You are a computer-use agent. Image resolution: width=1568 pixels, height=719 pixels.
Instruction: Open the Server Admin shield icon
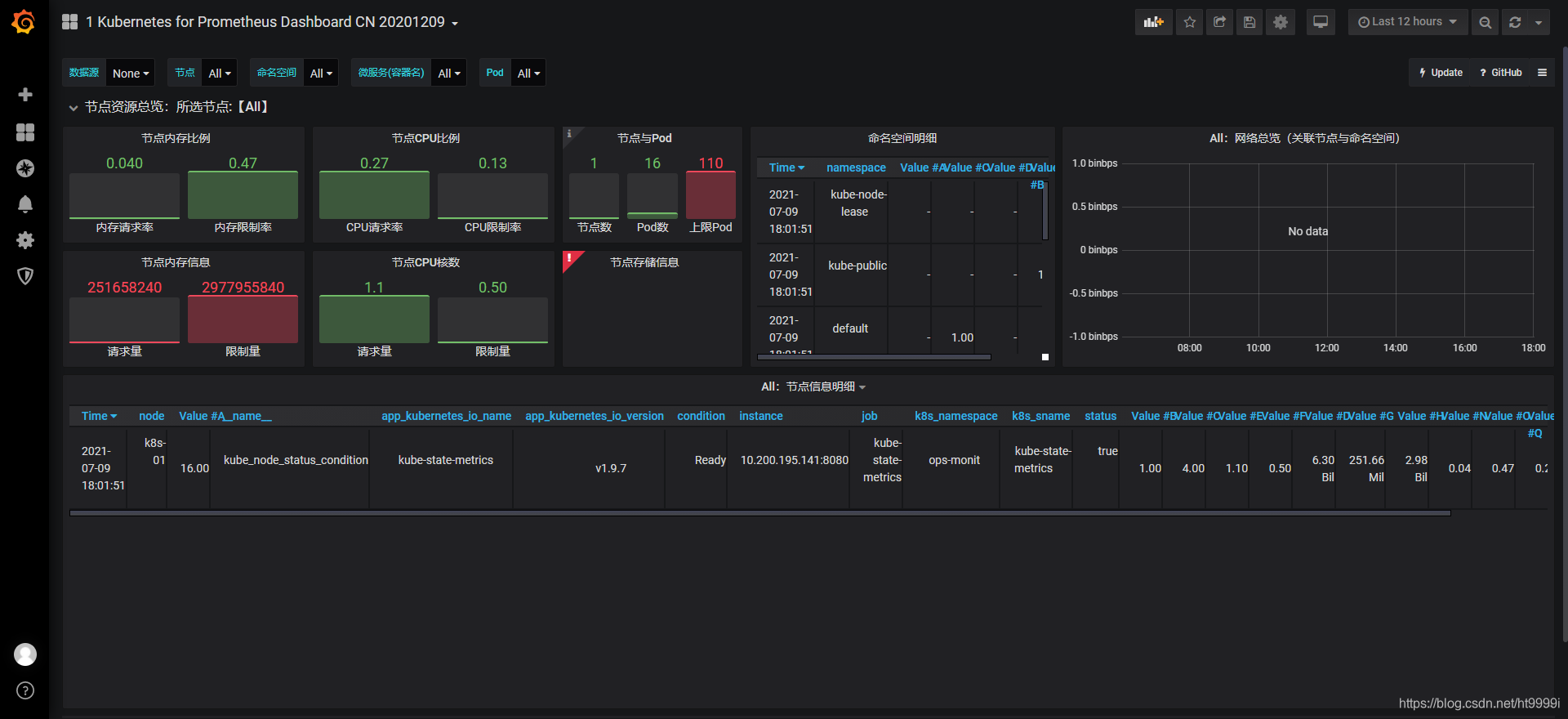click(25, 276)
